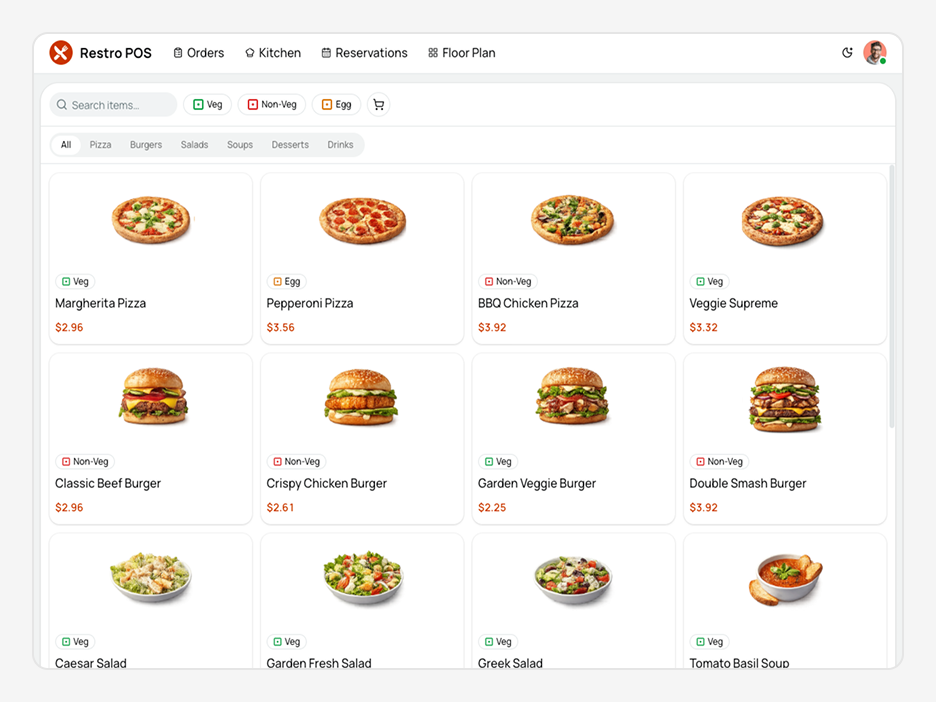
Task: Select the Margherita Pizza image
Action: (151, 220)
